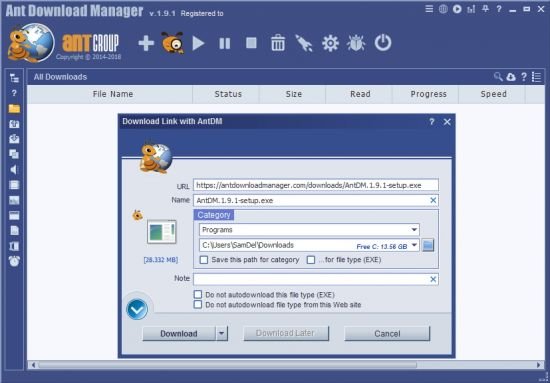Click the circular play icon in title bar

pos(457,9)
